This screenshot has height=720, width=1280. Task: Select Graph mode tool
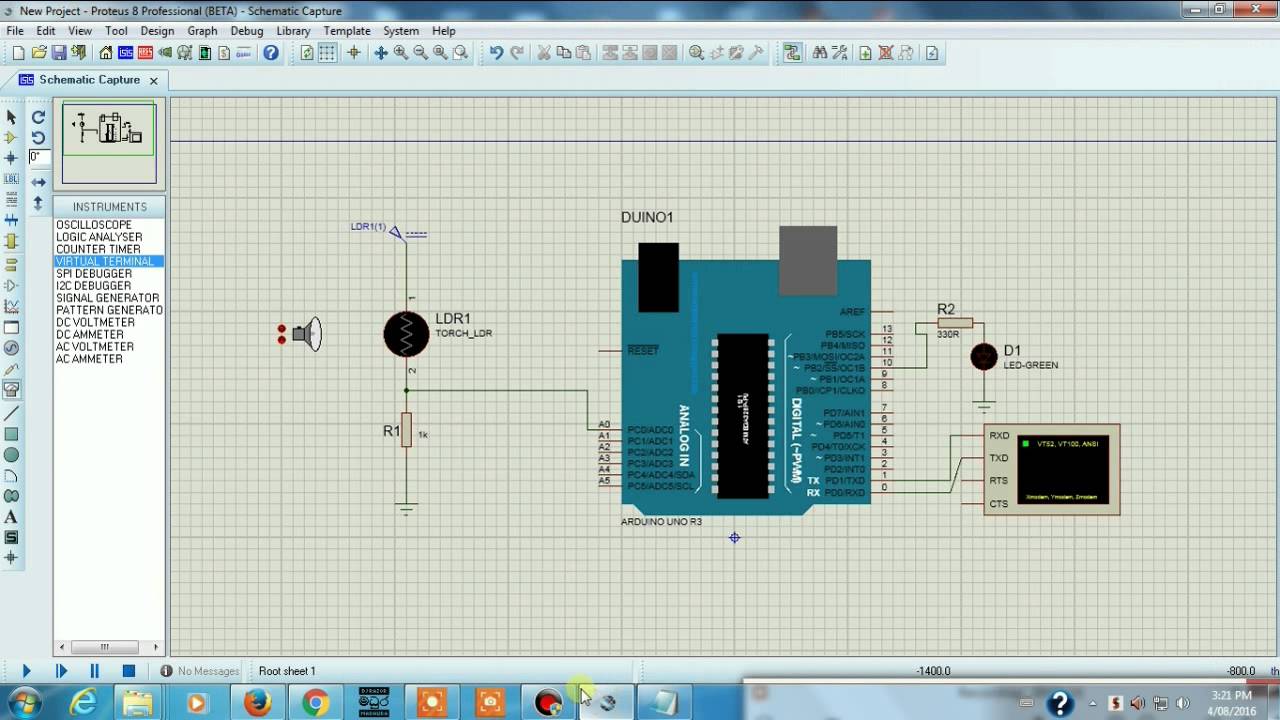coord(12,306)
